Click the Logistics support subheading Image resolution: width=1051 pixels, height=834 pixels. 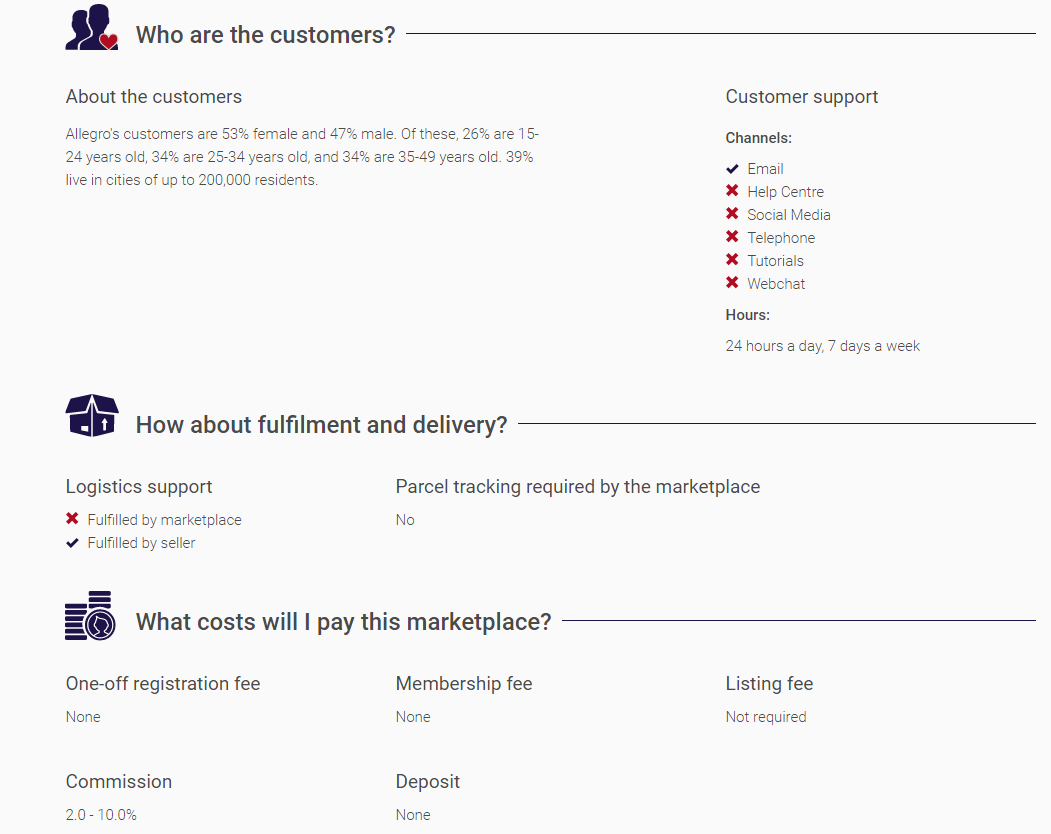[139, 487]
